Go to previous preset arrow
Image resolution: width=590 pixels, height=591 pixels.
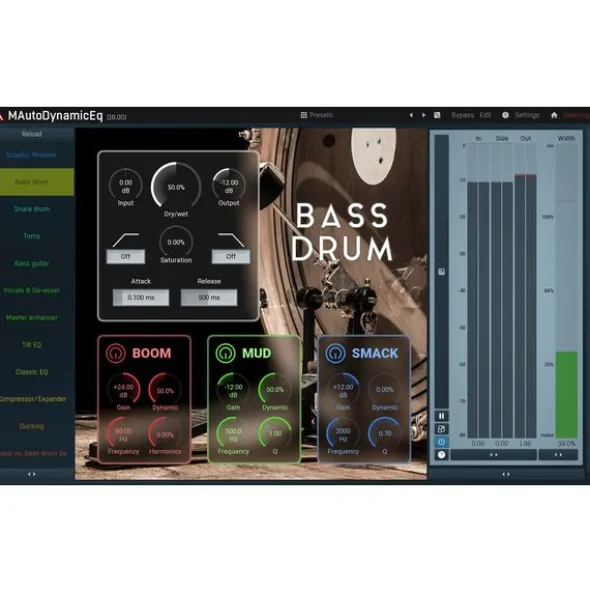(411, 115)
